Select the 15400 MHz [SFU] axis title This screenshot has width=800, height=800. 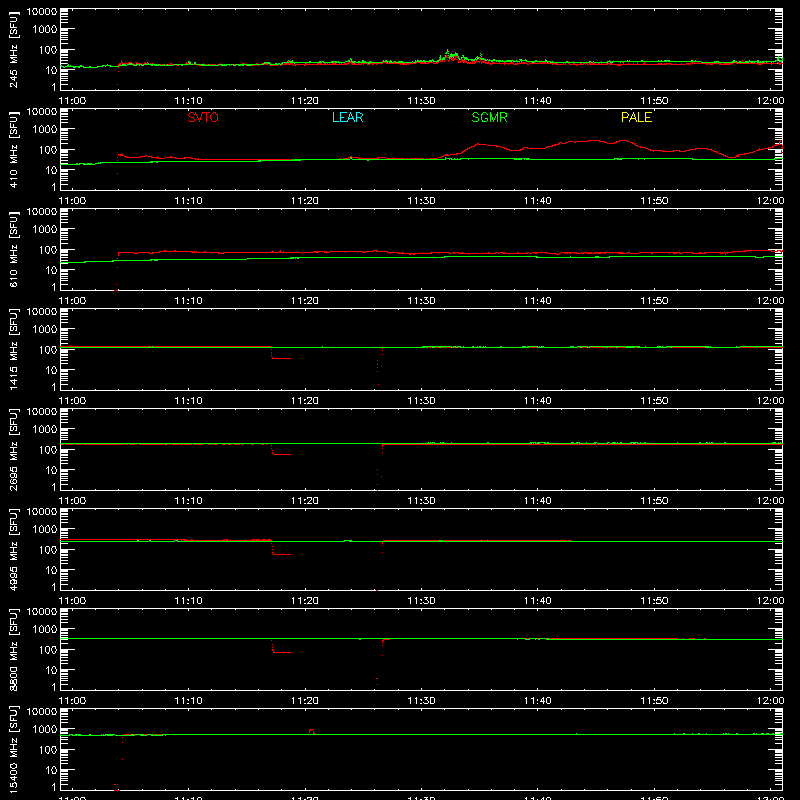point(14,749)
